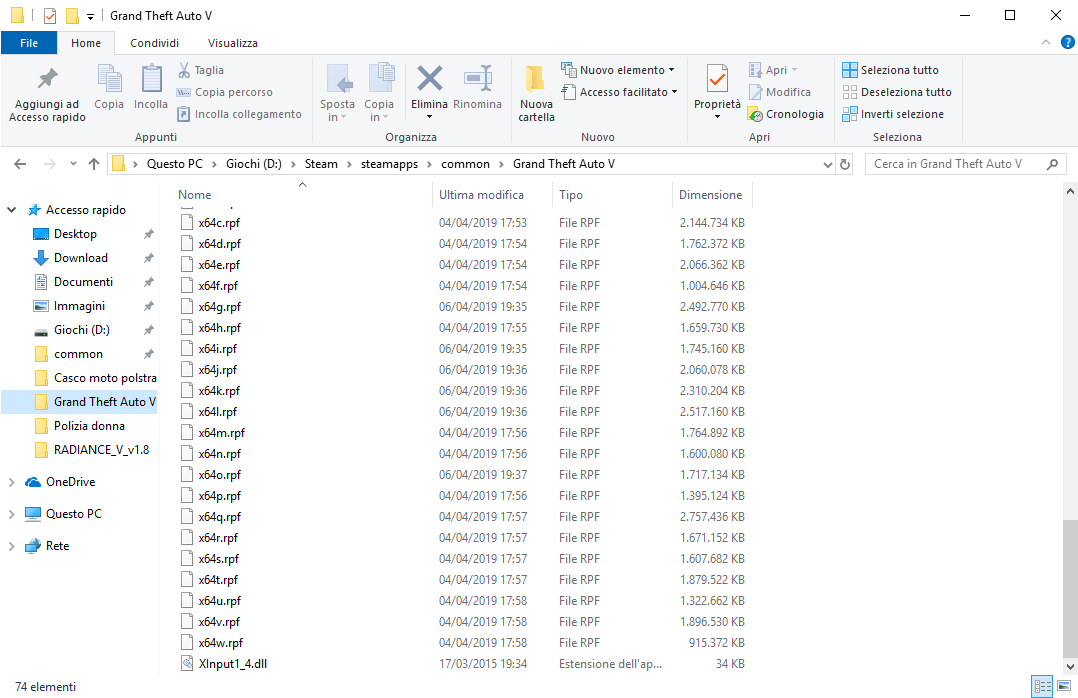Click the Copia ribbon icon
The image size is (1078, 698).
click(109, 78)
